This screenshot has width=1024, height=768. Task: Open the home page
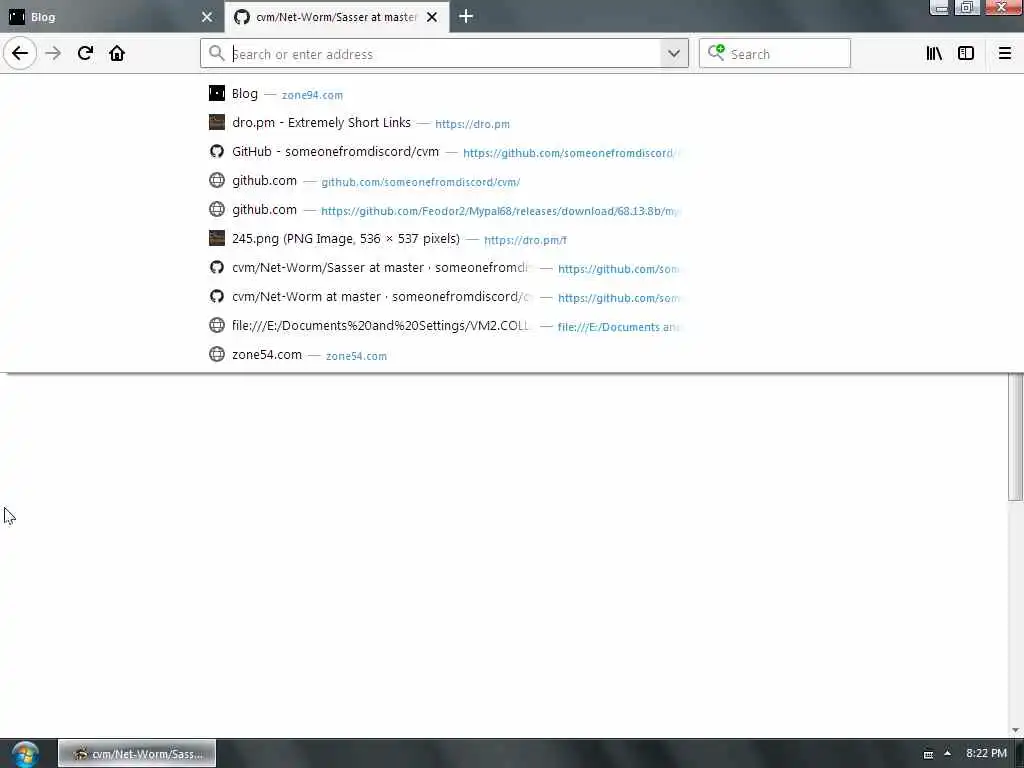[117, 54]
